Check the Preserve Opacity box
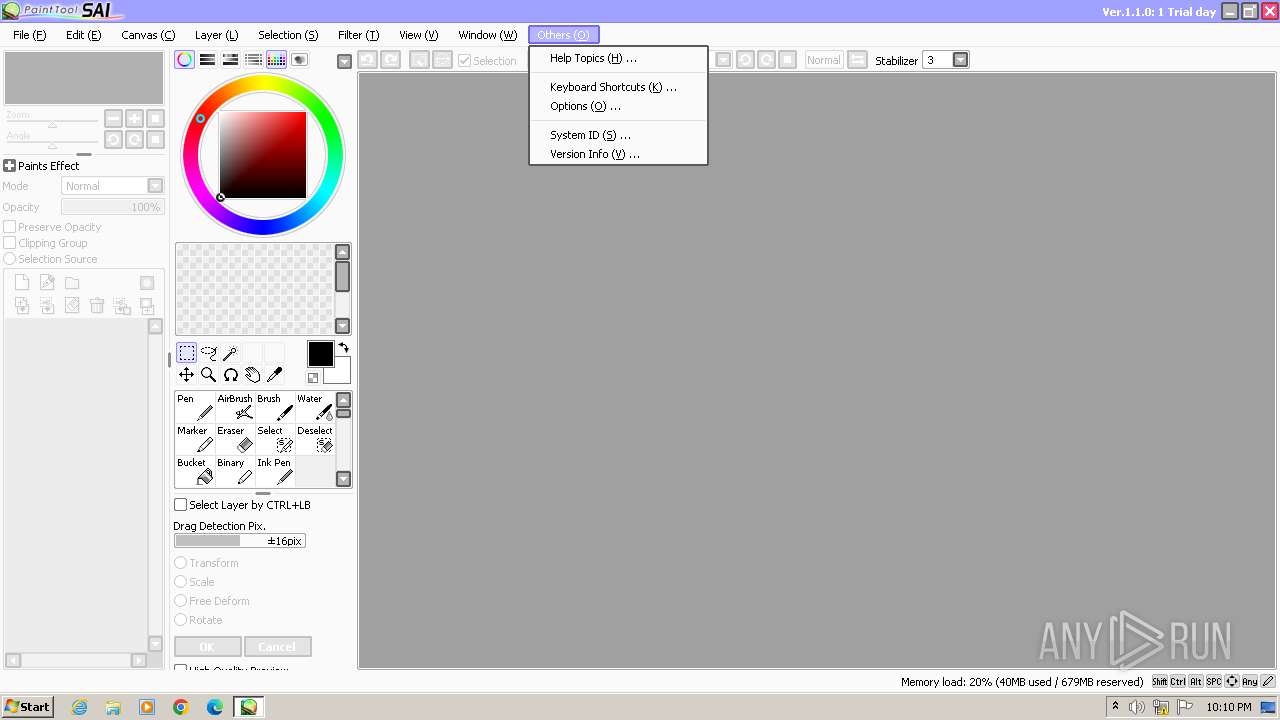Screen dimensions: 1280x720 pyautogui.click(x=10, y=227)
